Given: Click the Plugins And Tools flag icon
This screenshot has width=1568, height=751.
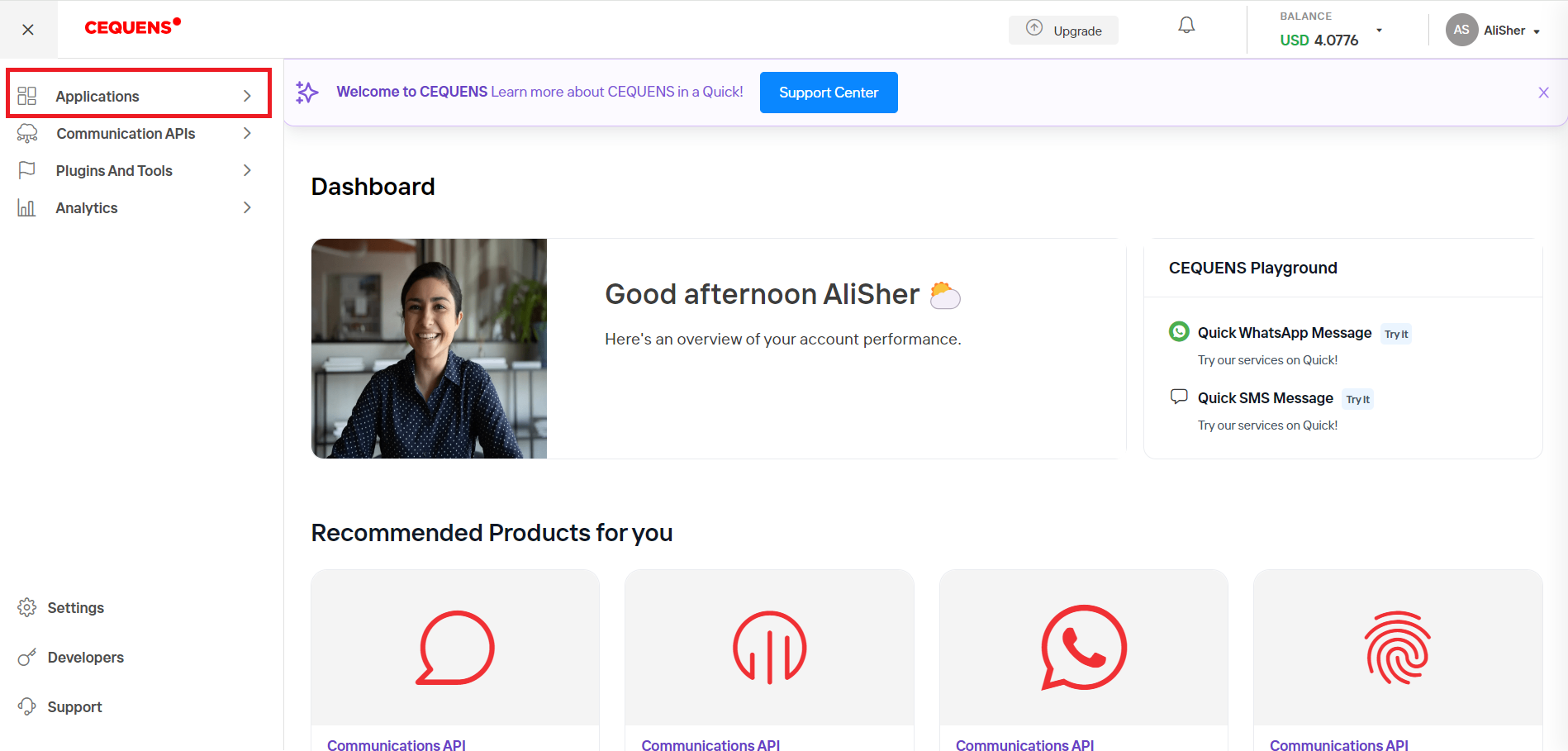Looking at the screenshot, I should coord(26,170).
